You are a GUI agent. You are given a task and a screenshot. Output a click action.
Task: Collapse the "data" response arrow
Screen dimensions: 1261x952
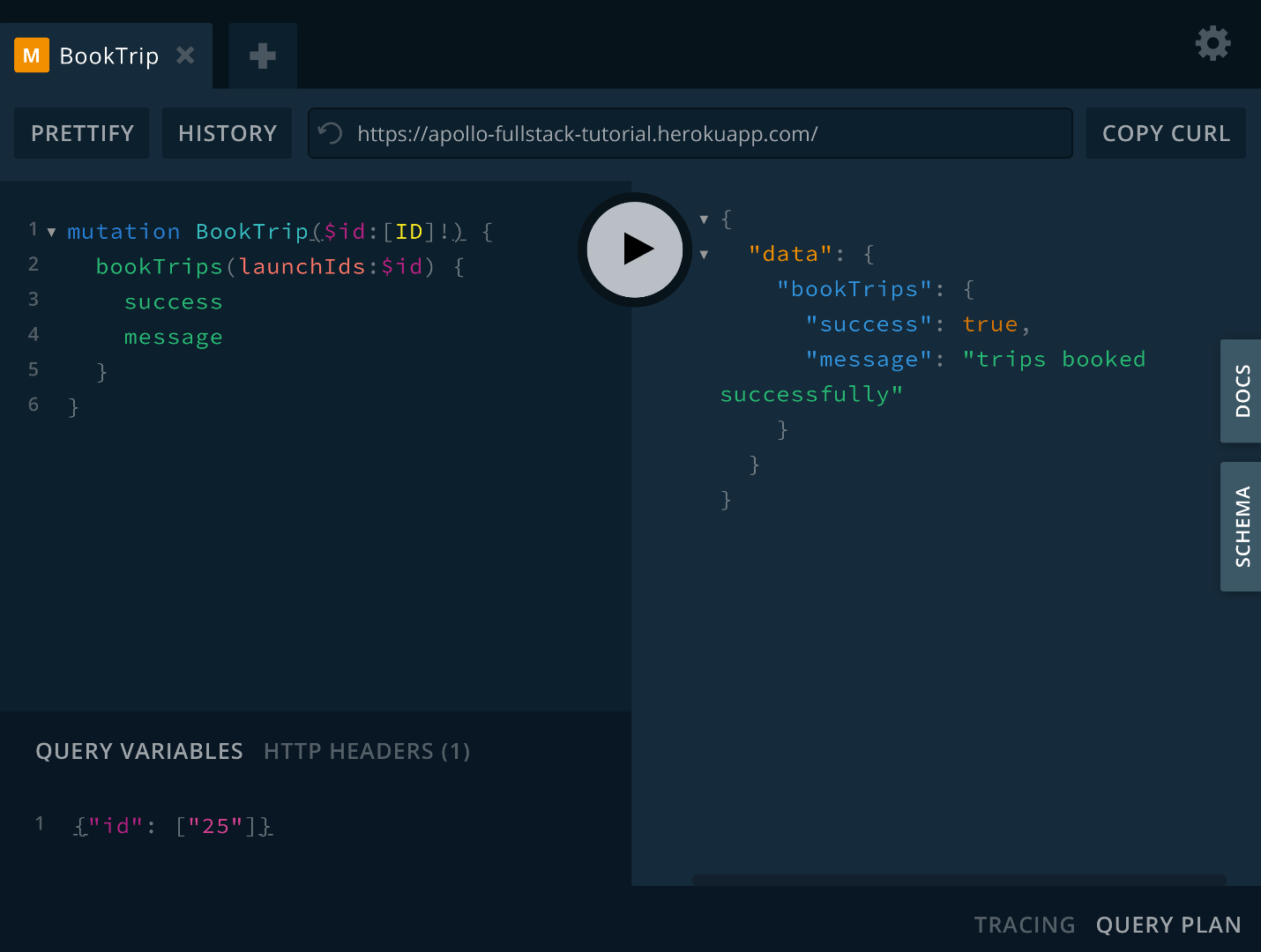704,255
